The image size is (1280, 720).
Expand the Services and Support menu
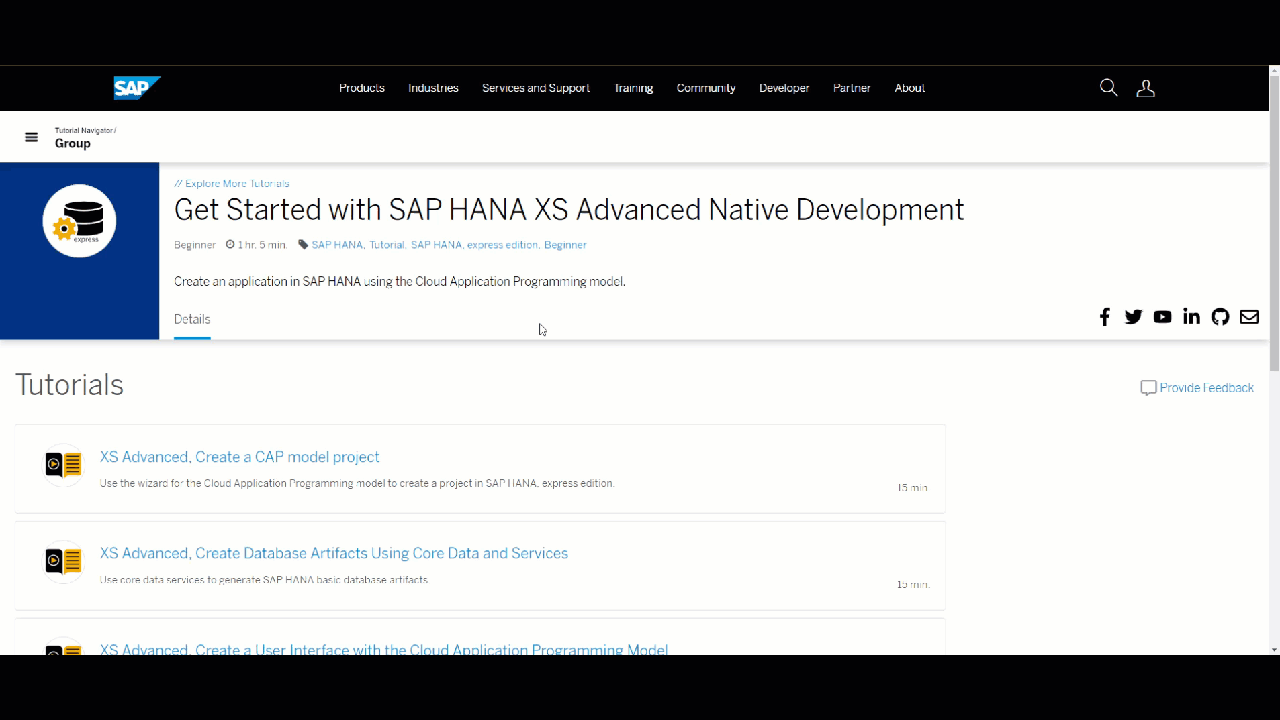click(x=536, y=88)
